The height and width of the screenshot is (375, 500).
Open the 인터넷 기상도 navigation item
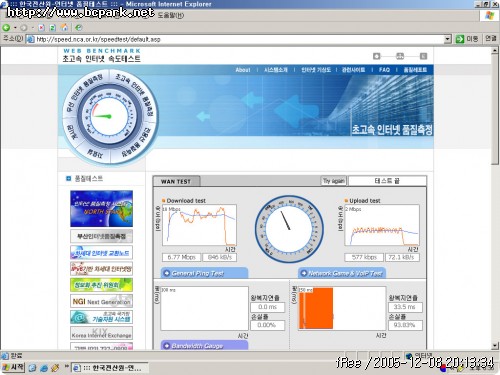(x=316, y=70)
